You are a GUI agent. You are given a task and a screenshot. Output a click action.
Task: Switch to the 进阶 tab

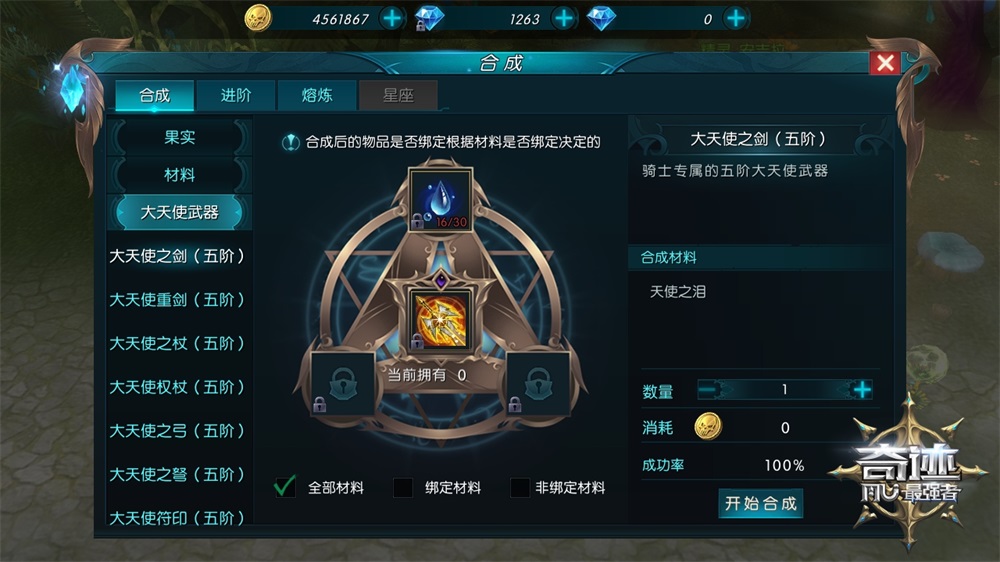pyautogui.click(x=236, y=96)
